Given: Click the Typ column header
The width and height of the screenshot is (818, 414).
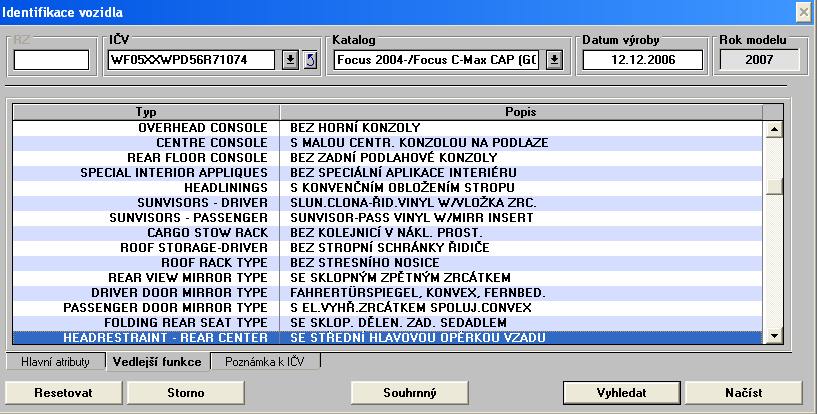Looking at the screenshot, I should pyautogui.click(x=146, y=112).
